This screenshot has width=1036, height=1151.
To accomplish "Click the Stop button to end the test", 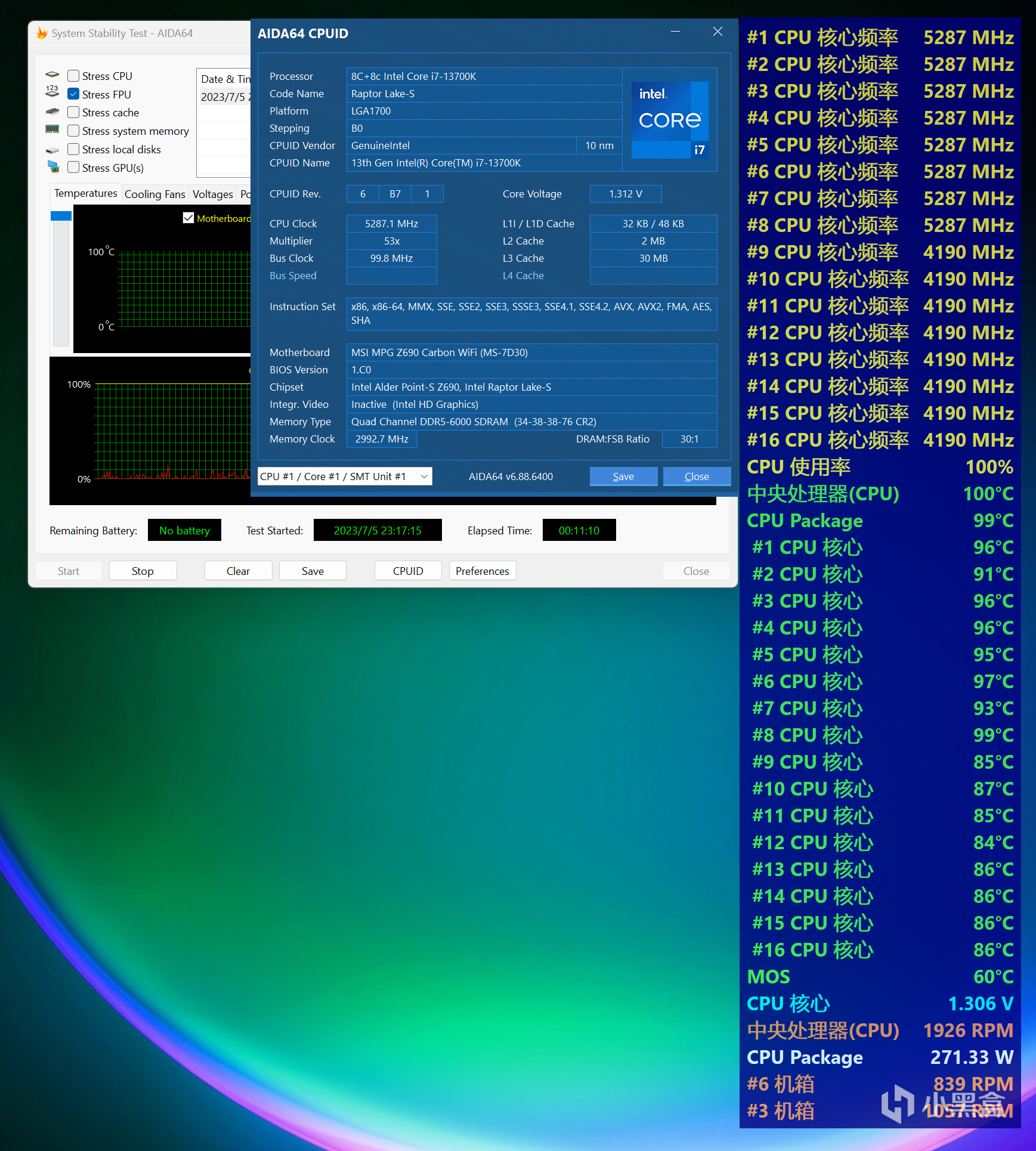I will (143, 571).
